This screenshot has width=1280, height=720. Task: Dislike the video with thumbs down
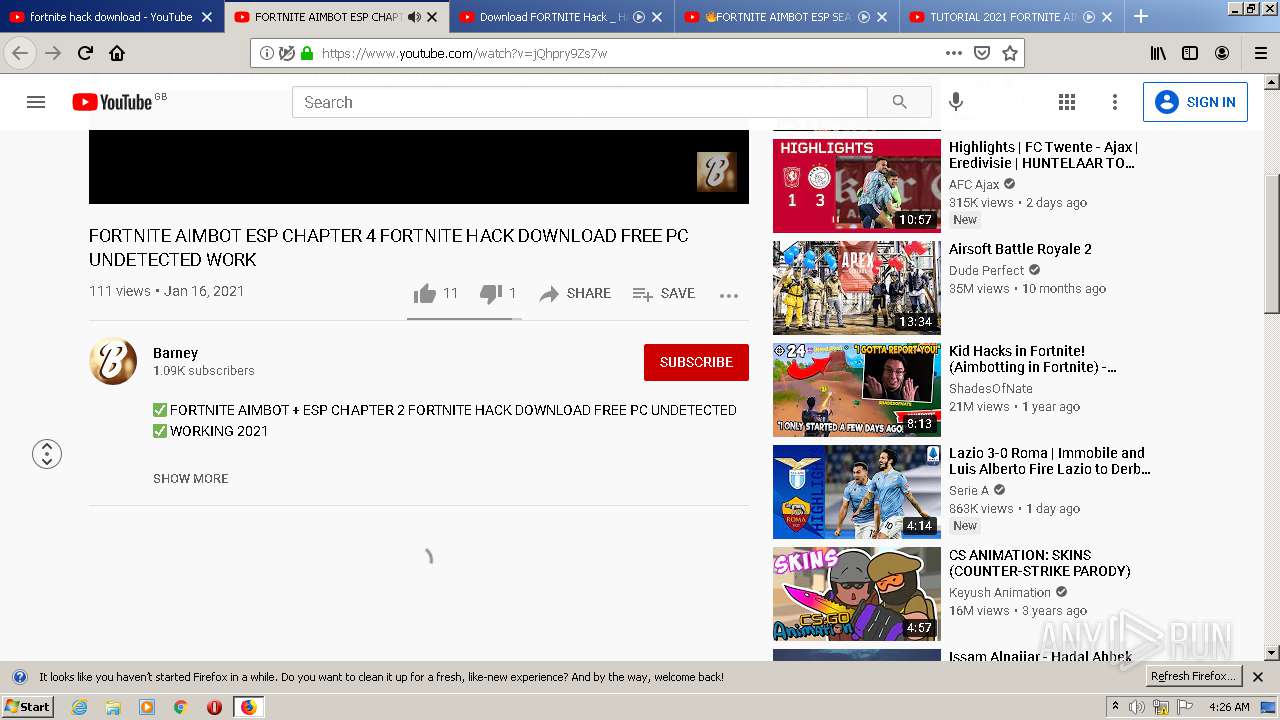[x=490, y=293]
